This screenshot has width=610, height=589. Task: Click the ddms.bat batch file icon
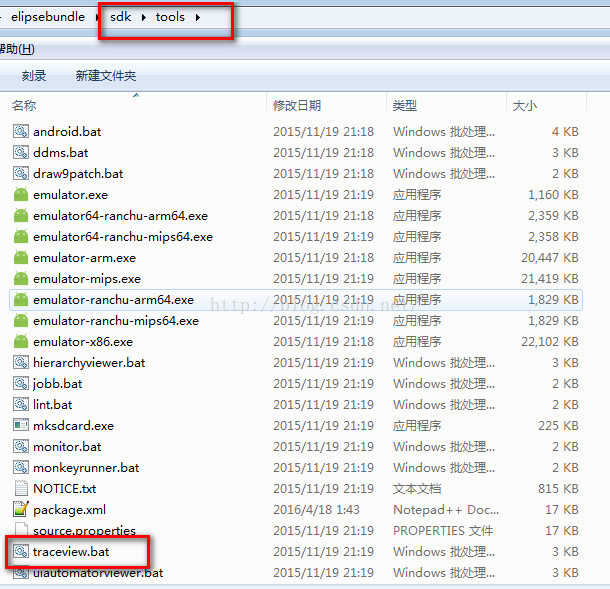coord(21,153)
